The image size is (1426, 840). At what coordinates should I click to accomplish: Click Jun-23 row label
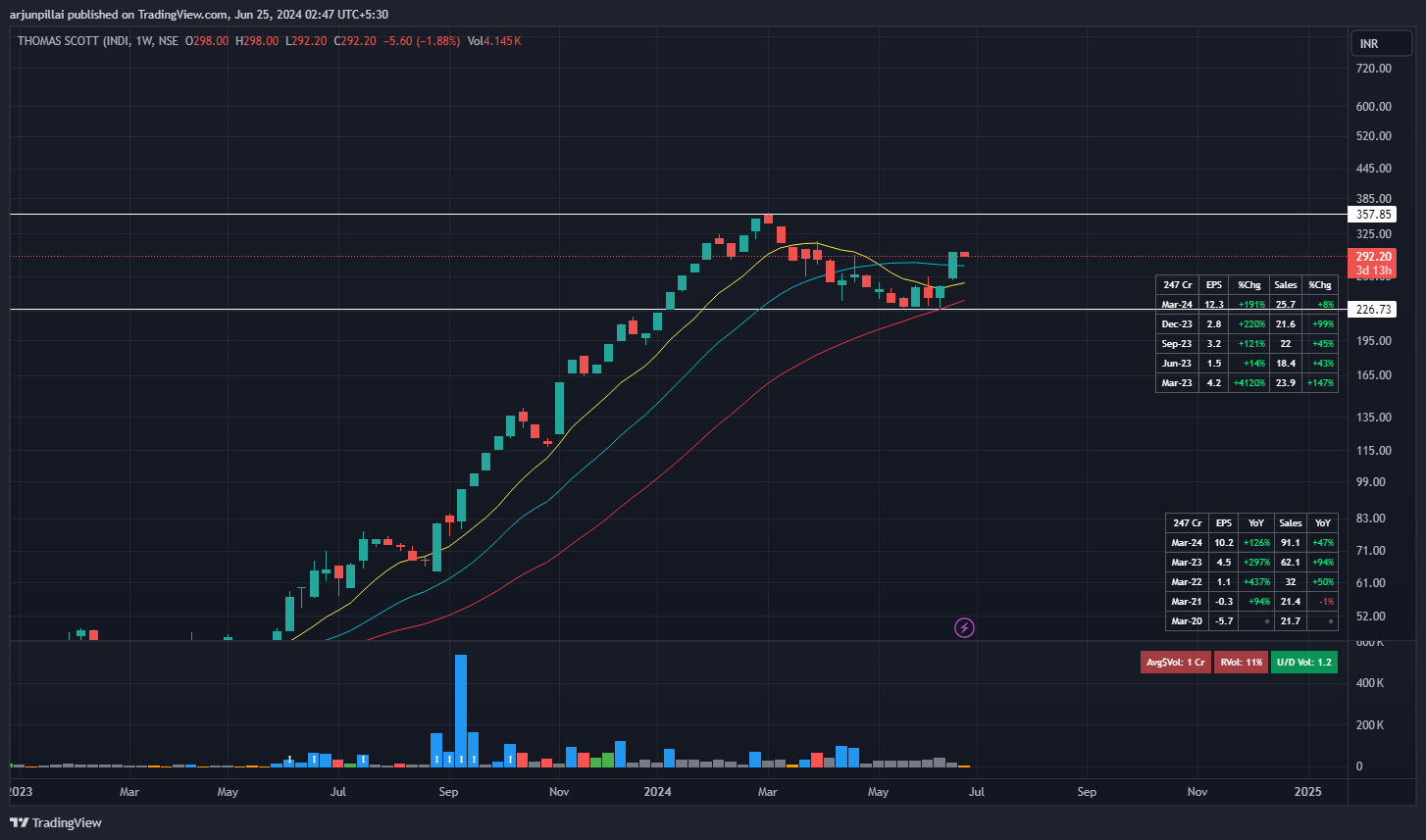coord(1178,363)
